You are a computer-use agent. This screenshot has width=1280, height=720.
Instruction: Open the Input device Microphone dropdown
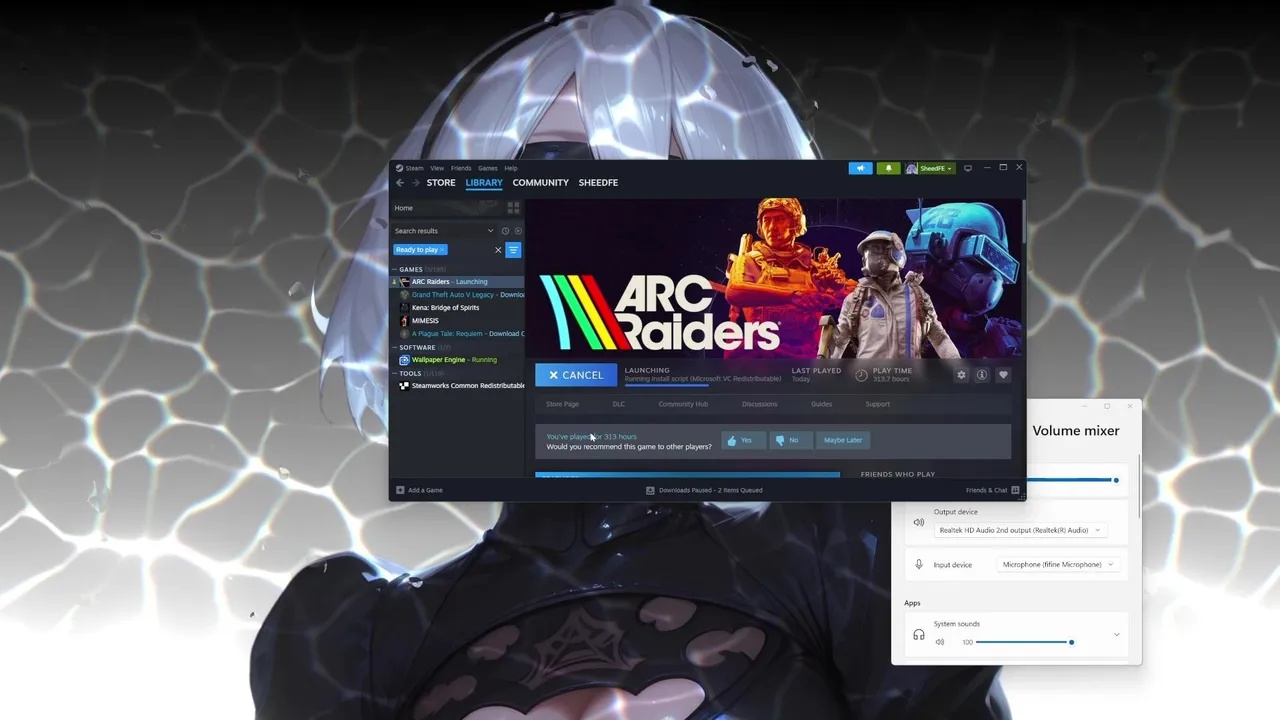1058,565
